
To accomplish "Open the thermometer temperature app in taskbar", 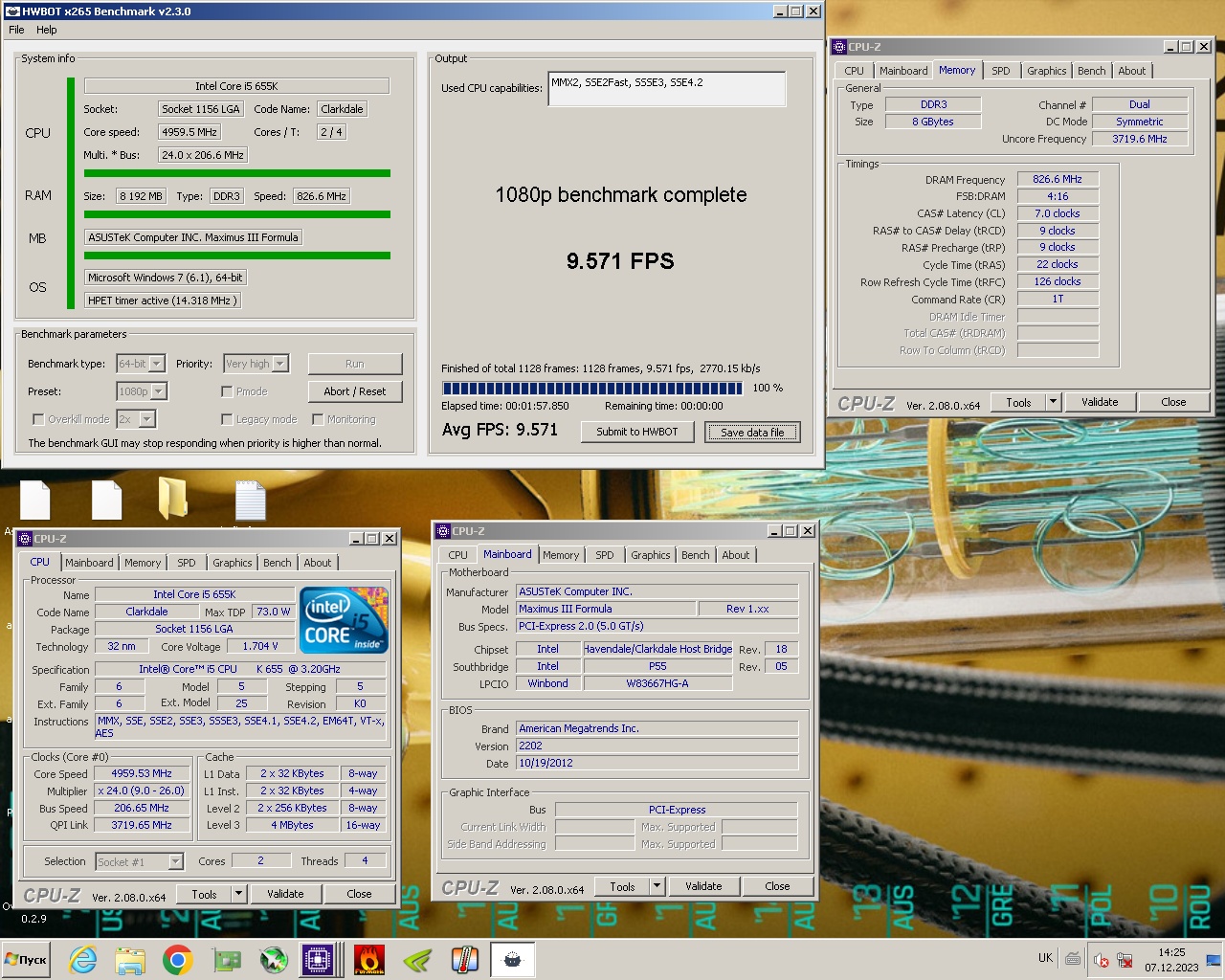I will click(465, 960).
